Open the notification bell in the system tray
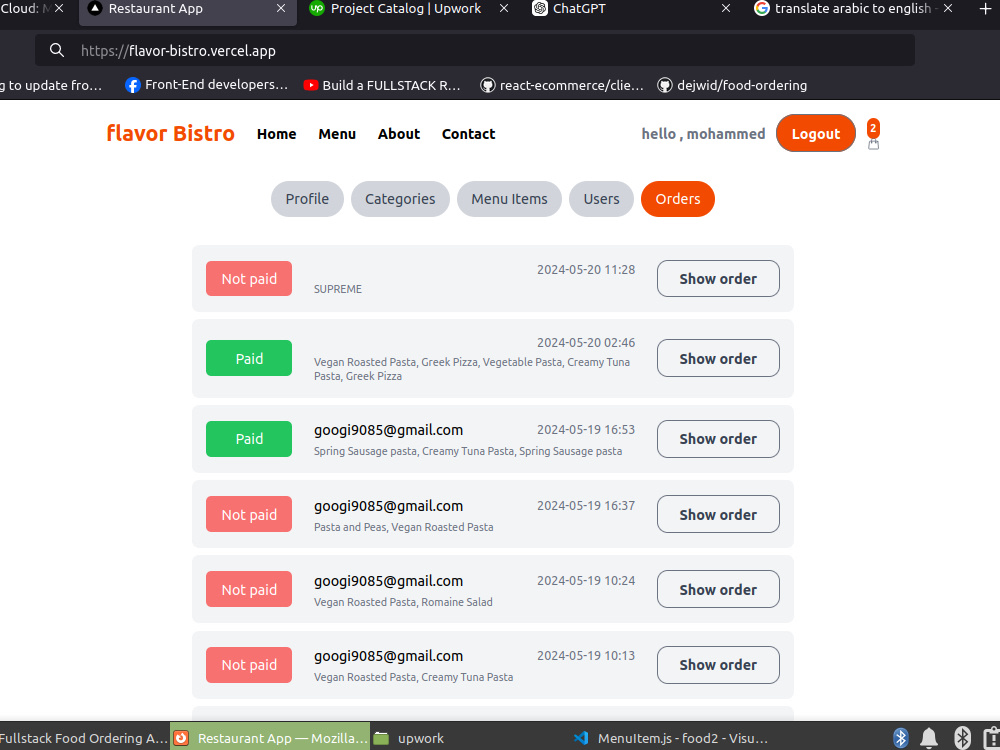1000x750 pixels. (929, 738)
